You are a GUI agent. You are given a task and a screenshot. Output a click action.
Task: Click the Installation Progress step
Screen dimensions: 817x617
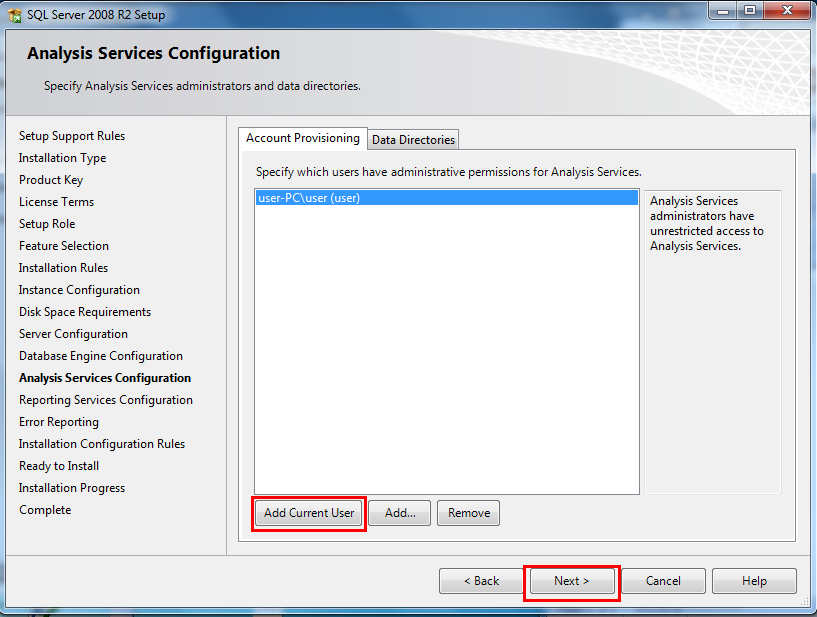click(x=72, y=488)
